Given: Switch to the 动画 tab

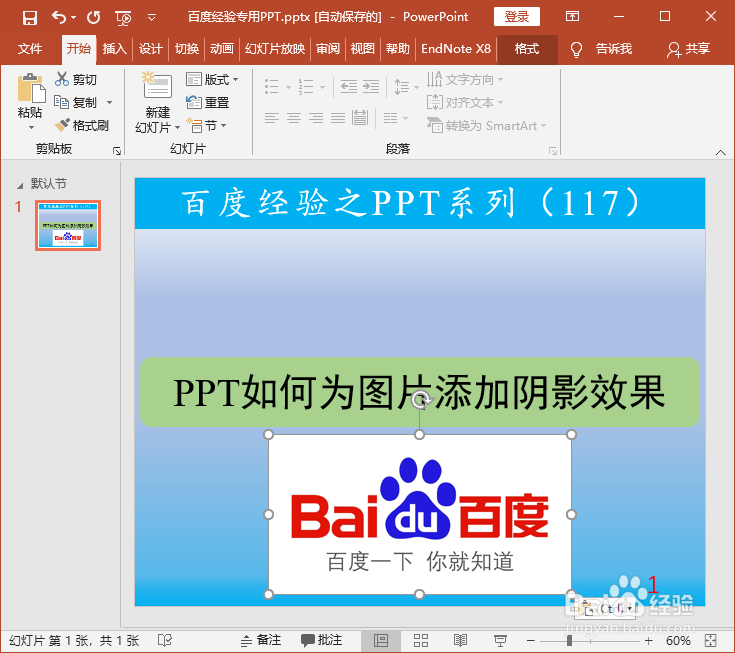Looking at the screenshot, I should tap(222, 49).
